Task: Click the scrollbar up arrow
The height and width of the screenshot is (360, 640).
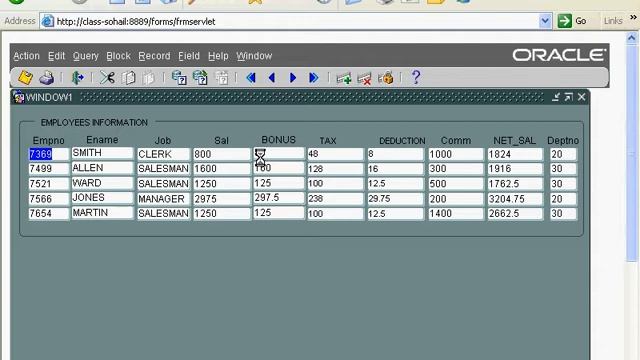Action: (x=631, y=38)
